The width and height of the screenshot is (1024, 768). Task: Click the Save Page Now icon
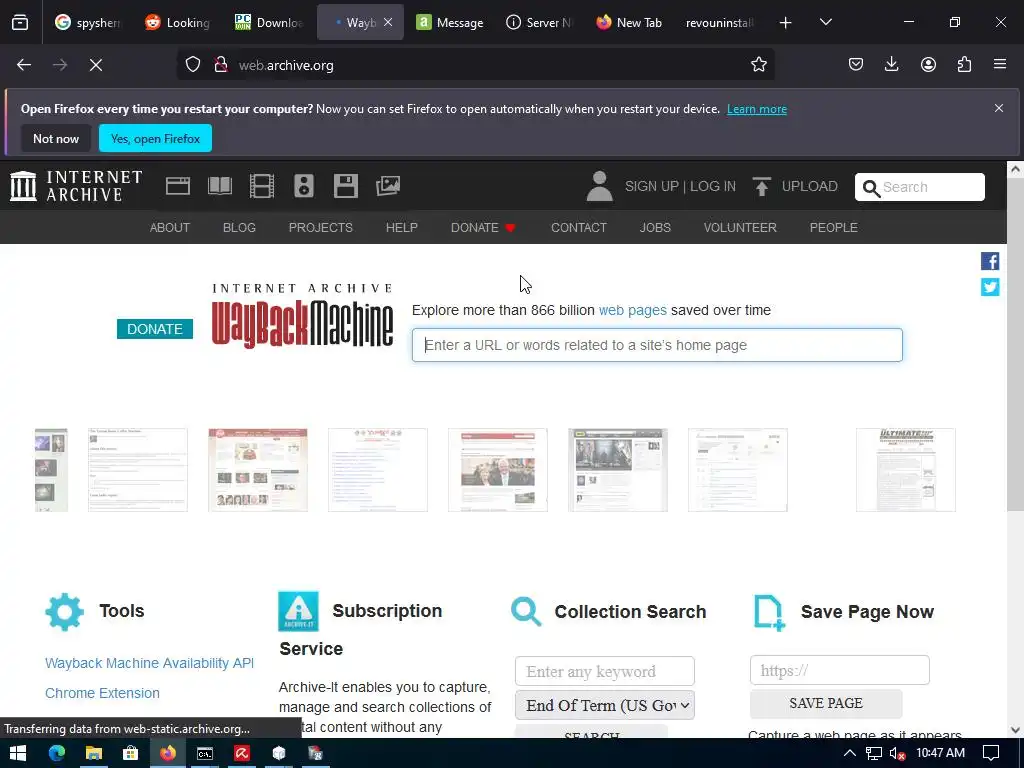pos(769,613)
